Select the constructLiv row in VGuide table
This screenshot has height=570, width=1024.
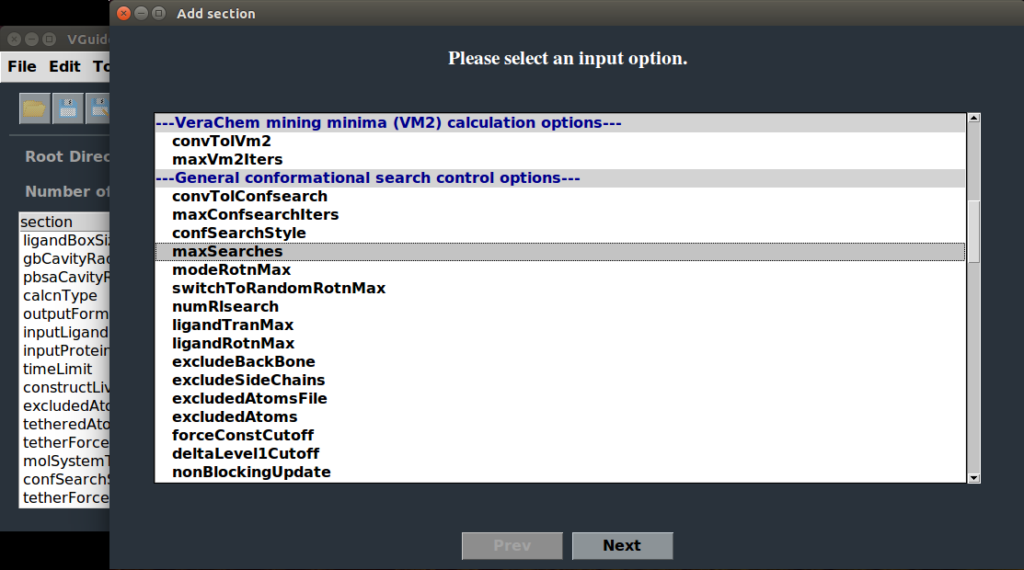click(x=65, y=387)
